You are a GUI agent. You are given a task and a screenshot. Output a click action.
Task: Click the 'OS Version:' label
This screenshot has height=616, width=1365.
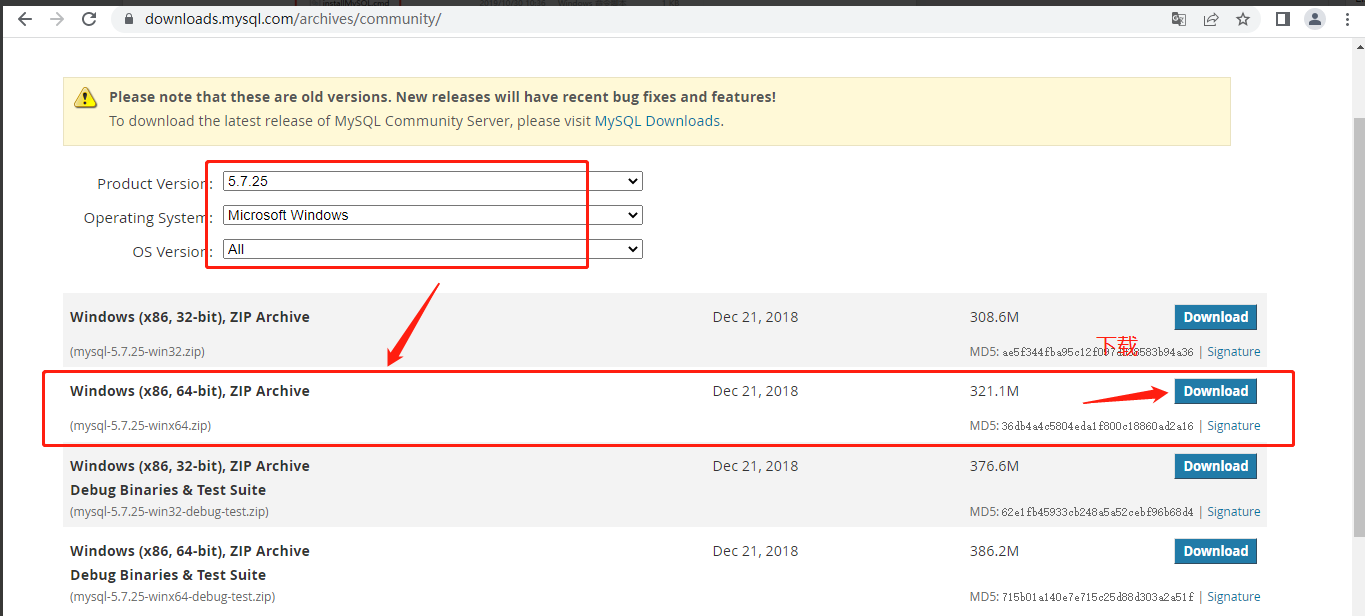(x=172, y=252)
